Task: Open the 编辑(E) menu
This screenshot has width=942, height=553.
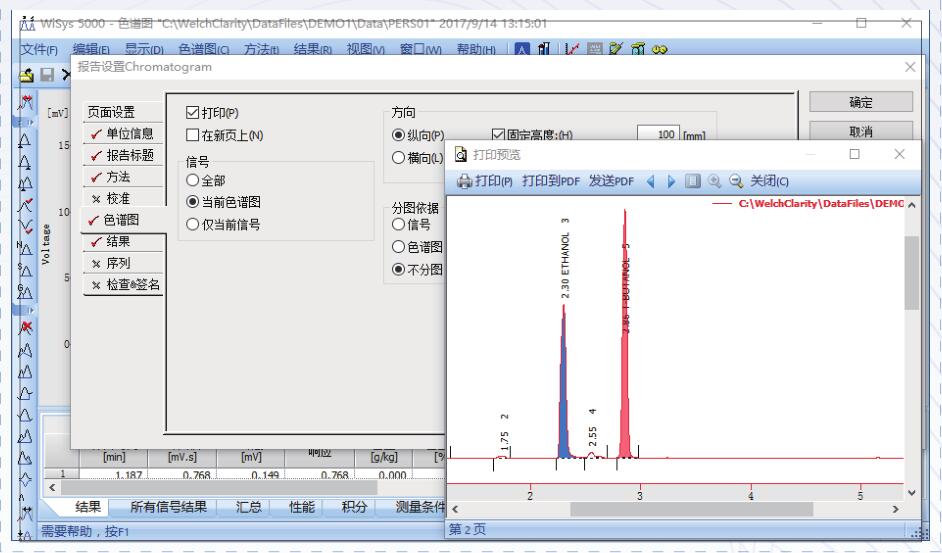Action: (x=91, y=49)
